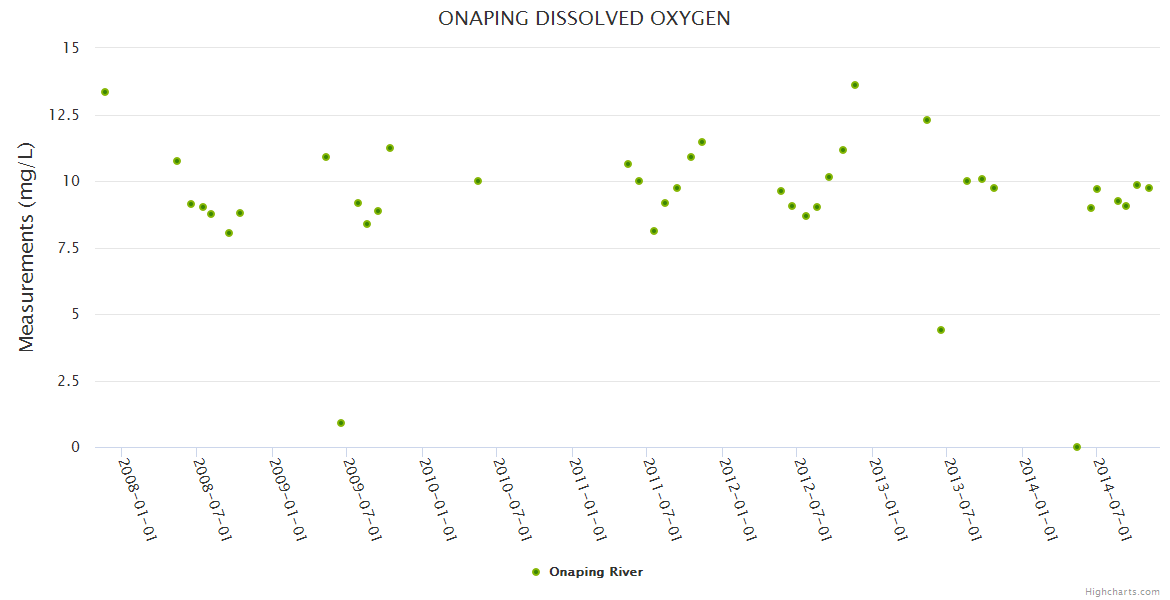
Task: Toggle the Onaping River series legend label
Action: point(595,572)
